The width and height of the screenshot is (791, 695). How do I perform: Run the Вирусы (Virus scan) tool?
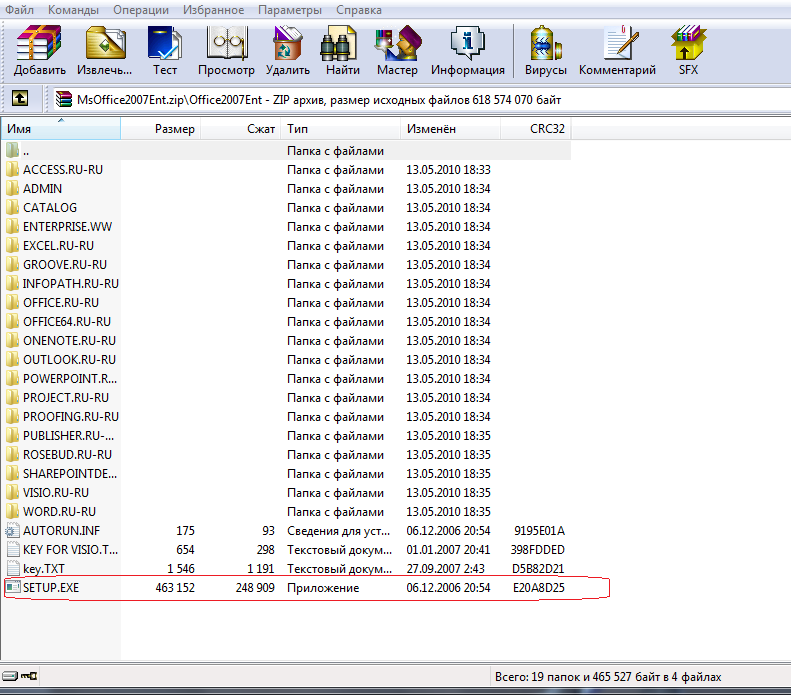tap(545, 43)
